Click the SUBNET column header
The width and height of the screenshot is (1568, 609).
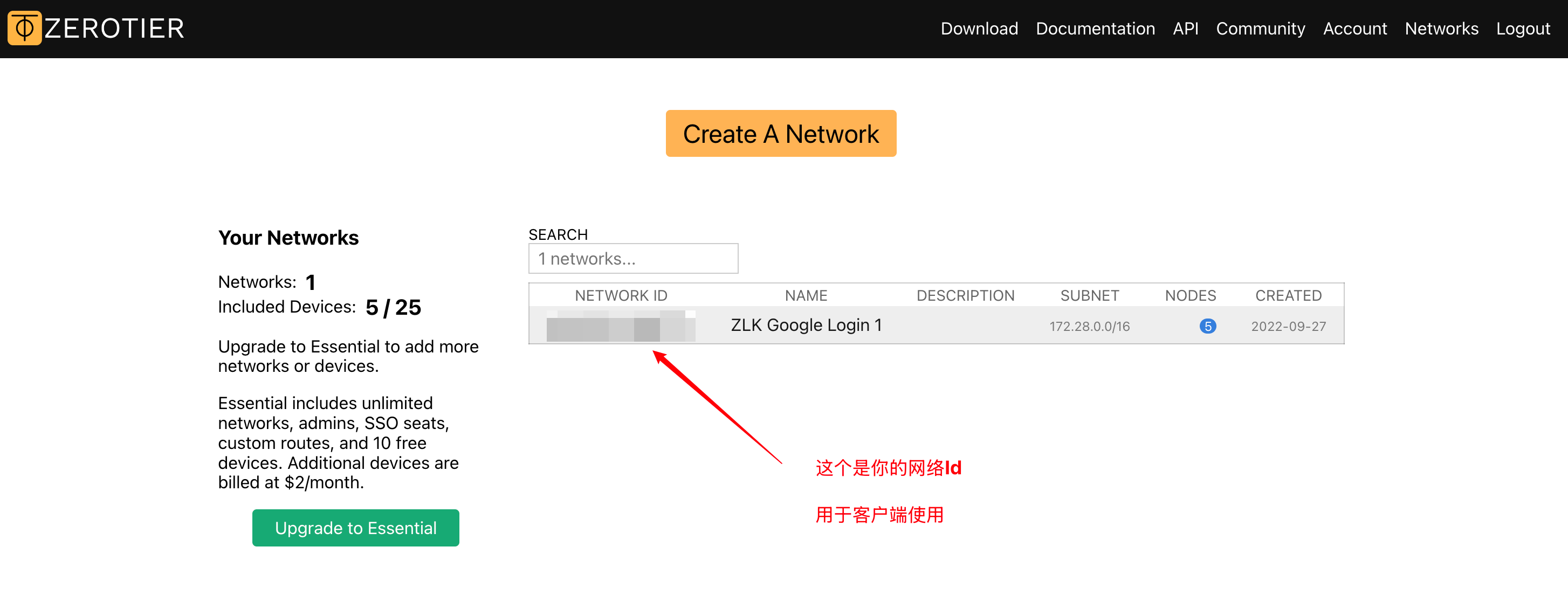click(1089, 296)
